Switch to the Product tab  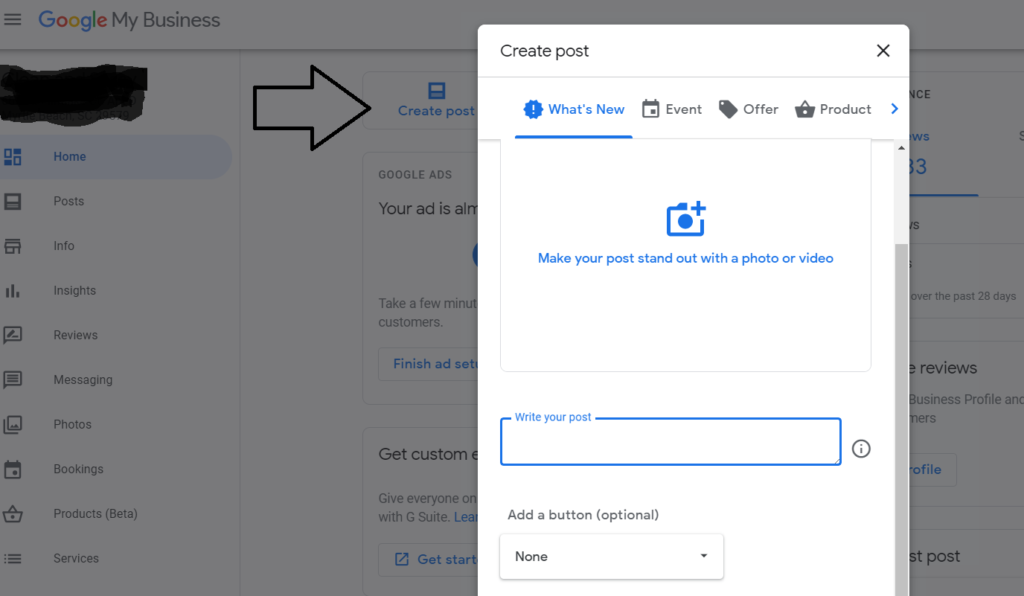pos(833,109)
